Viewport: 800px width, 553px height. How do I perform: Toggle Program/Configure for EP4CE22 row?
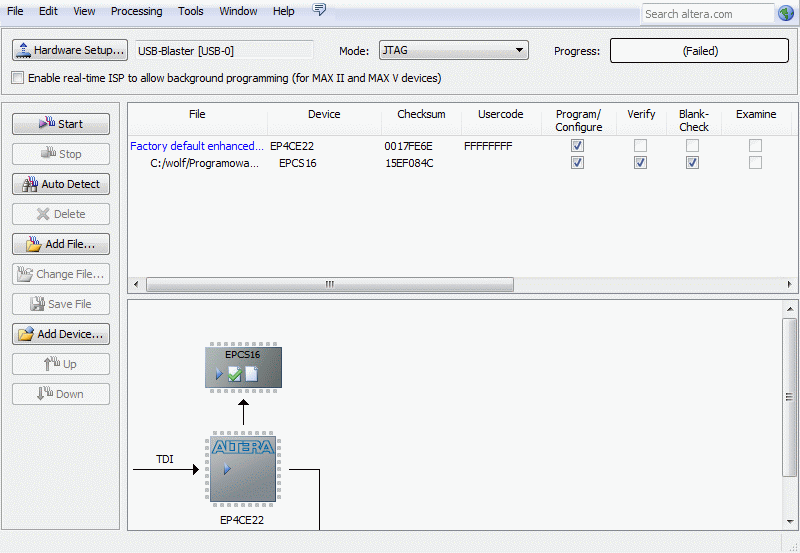[577, 146]
